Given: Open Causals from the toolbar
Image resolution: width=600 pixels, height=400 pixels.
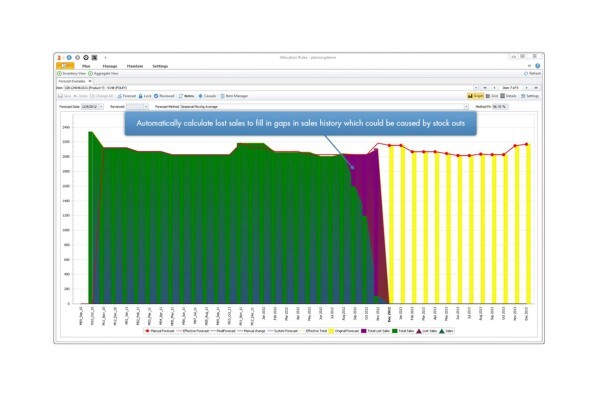Looking at the screenshot, I should (x=207, y=96).
